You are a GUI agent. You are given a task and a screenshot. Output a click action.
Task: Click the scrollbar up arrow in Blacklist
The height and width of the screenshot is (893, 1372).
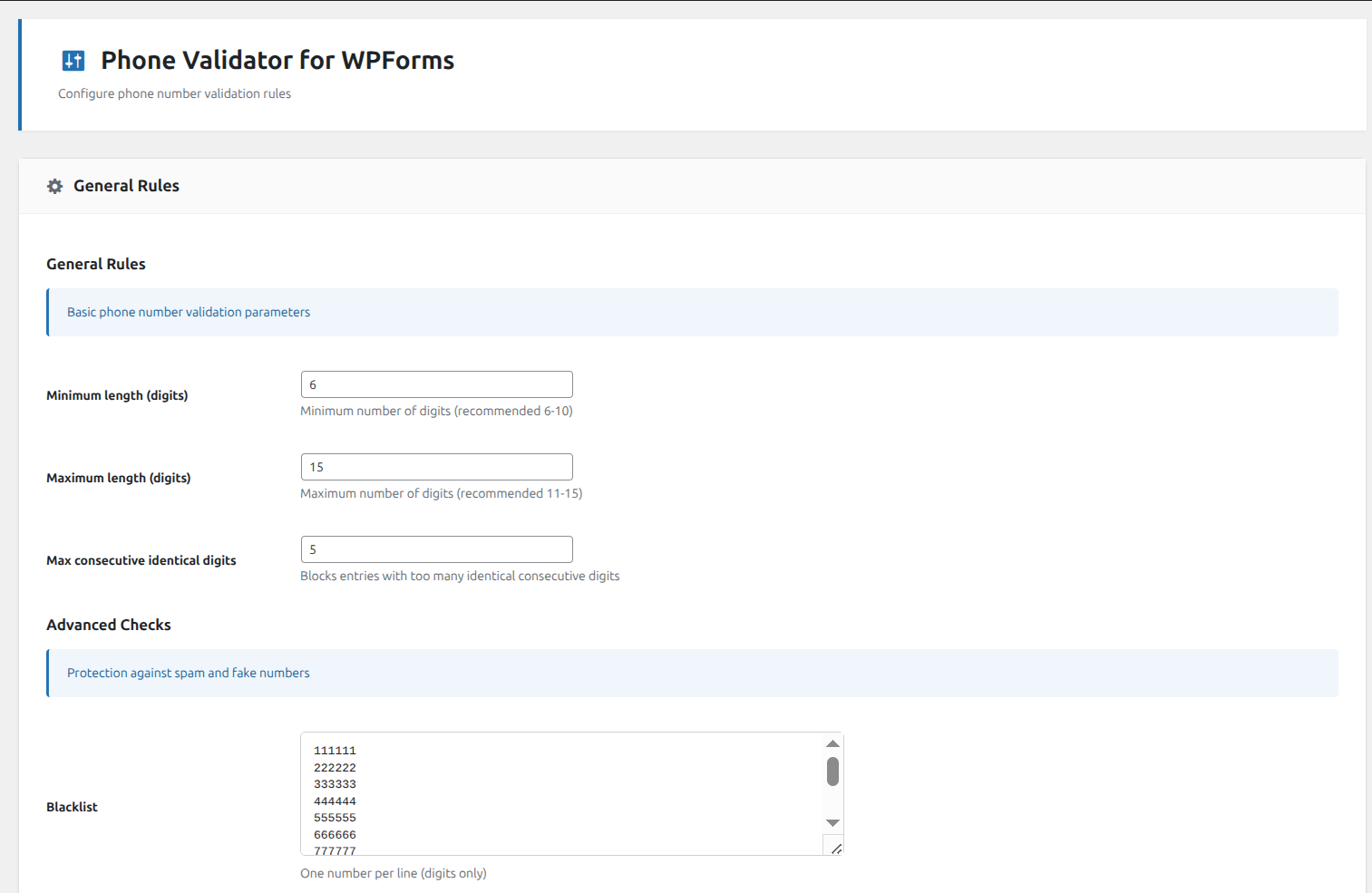click(x=832, y=743)
